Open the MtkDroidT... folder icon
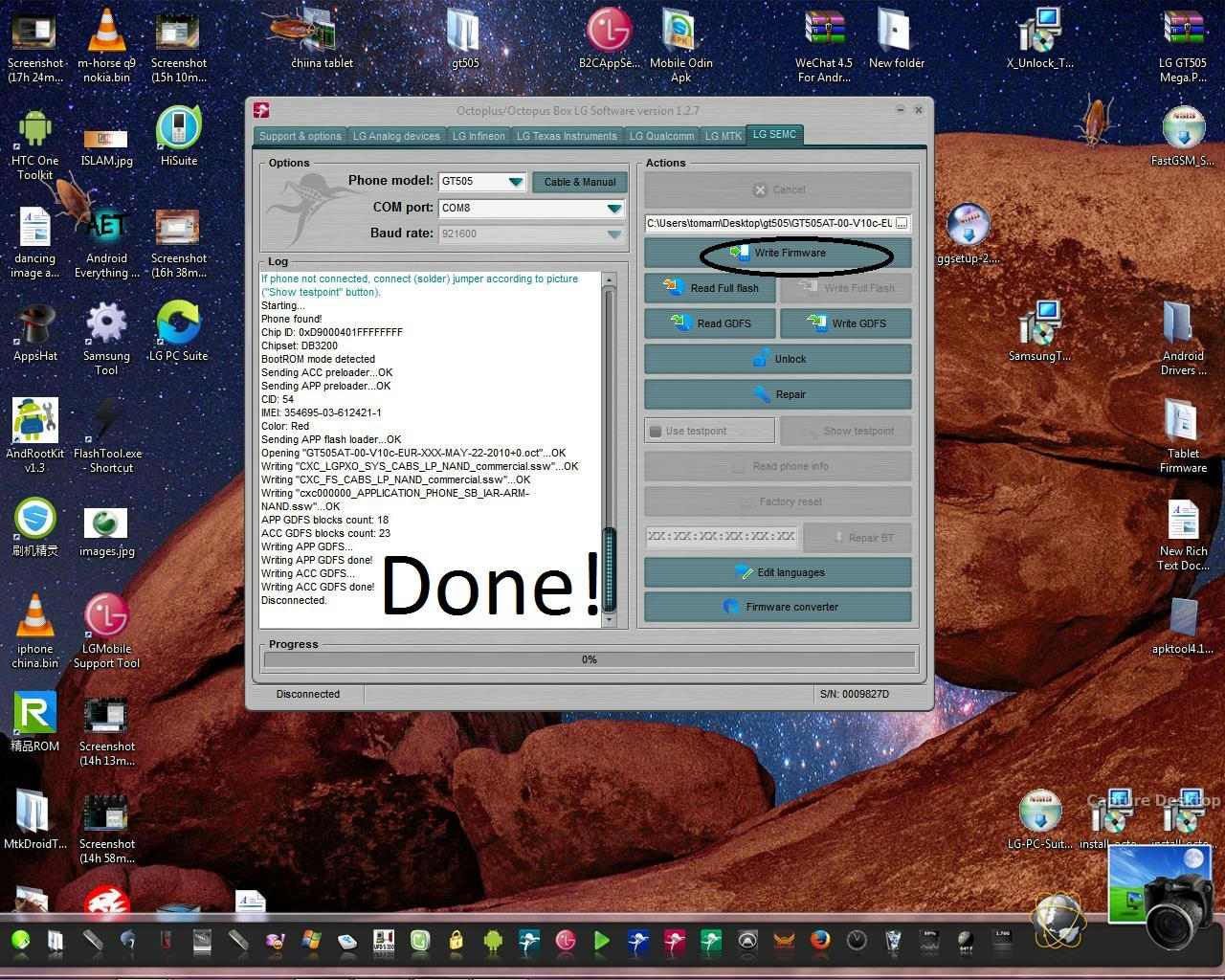1225x980 pixels. point(35,819)
